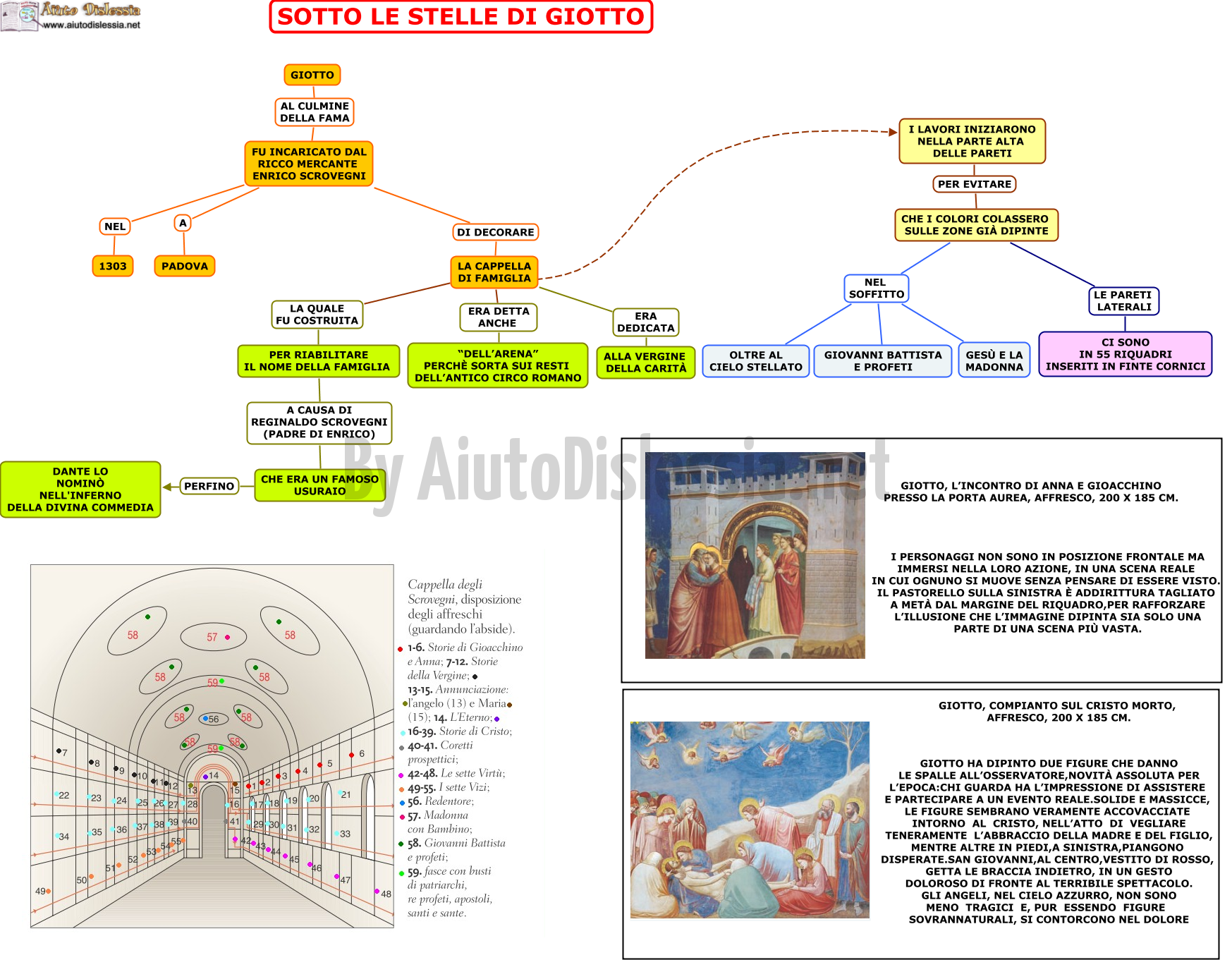Click 'ALLA VERGINE DELLA CARITÀ' node

coord(645,363)
